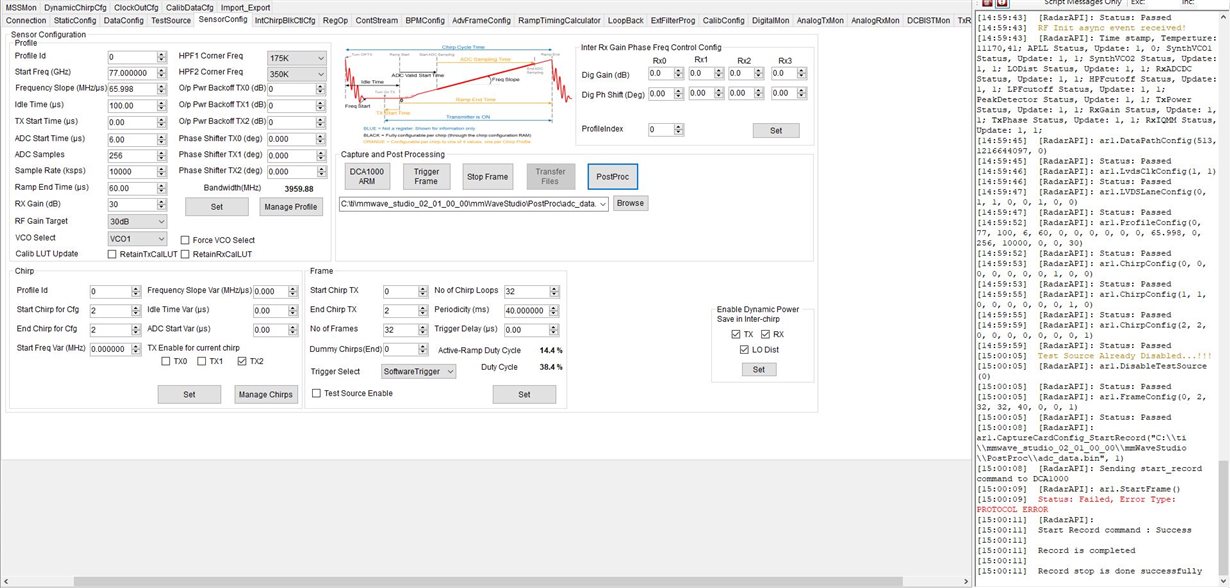This screenshot has width=1230, height=588.
Task: Enable the TX0 checkbox for current chirp
Action: point(166,362)
